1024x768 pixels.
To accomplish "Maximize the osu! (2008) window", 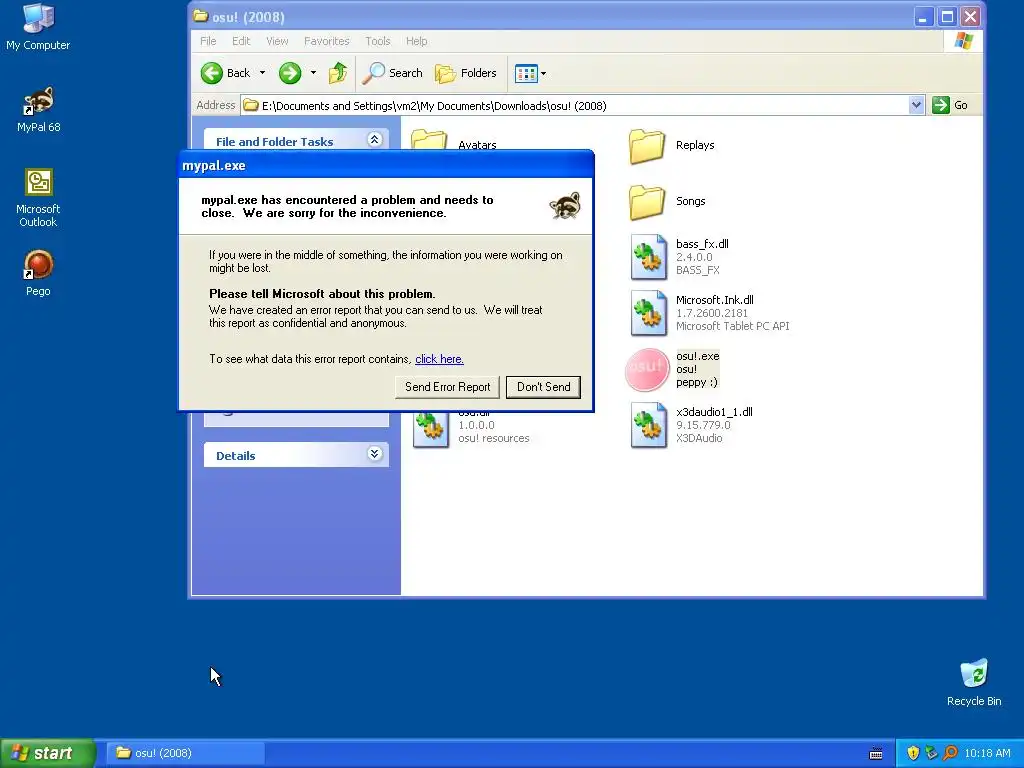I will pos(947,17).
